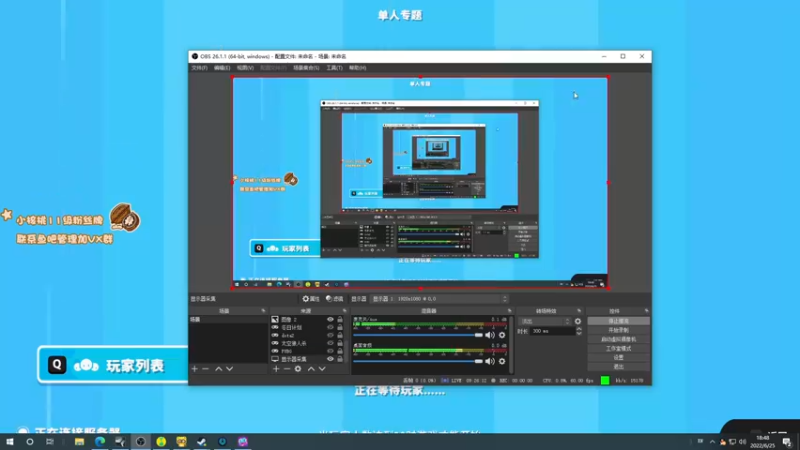This screenshot has width=800, height=450.
Task: Open the 文件(F) menu
Action: point(199,67)
